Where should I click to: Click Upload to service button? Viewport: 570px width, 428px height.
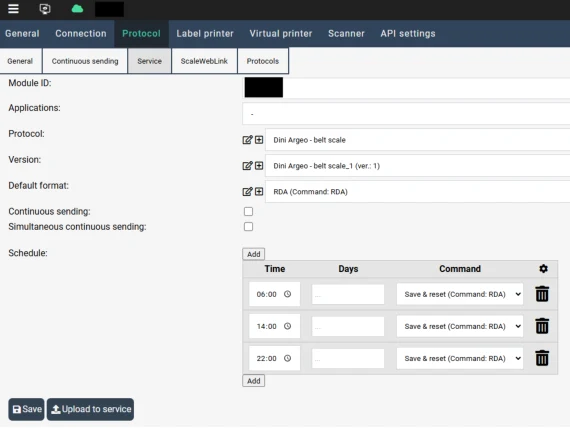91,409
